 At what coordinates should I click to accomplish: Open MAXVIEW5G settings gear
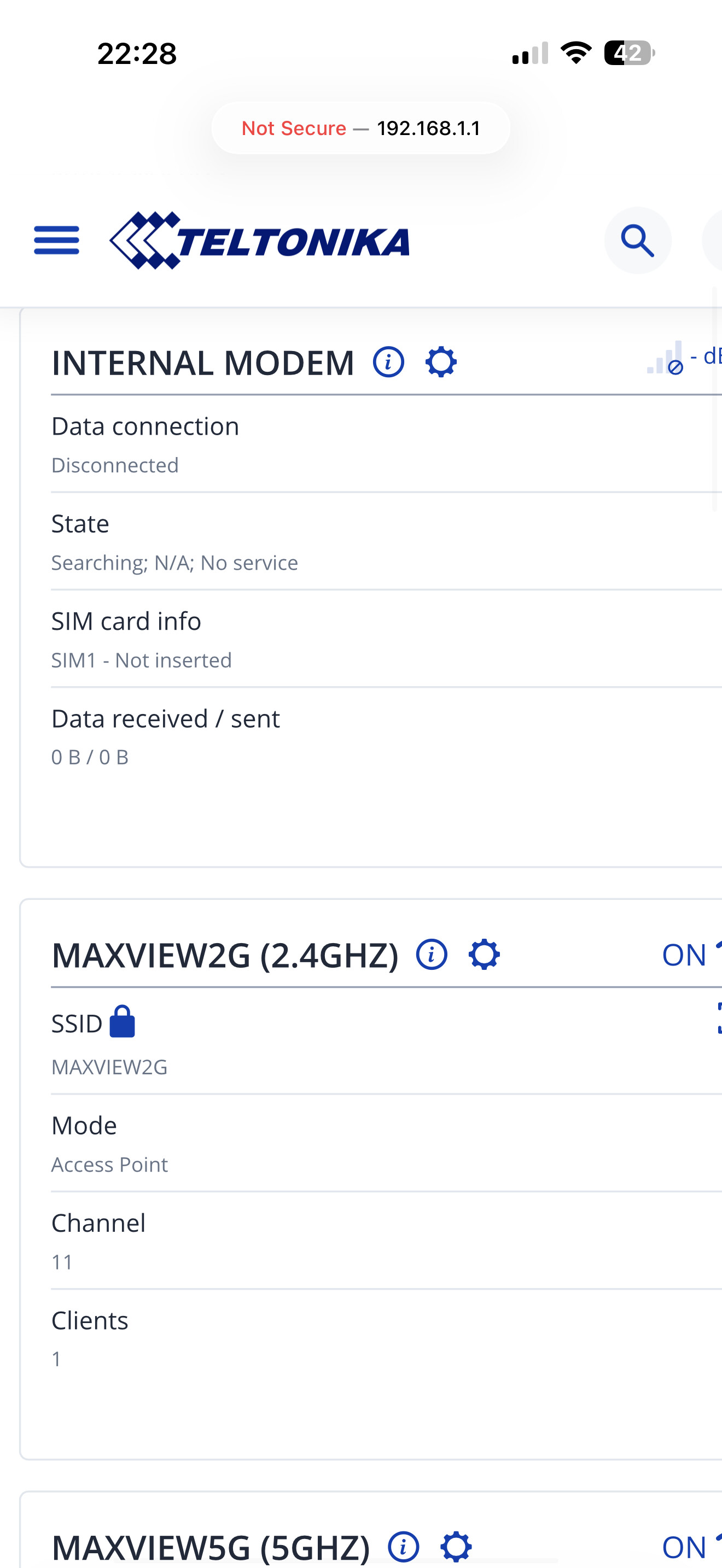click(456, 1547)
